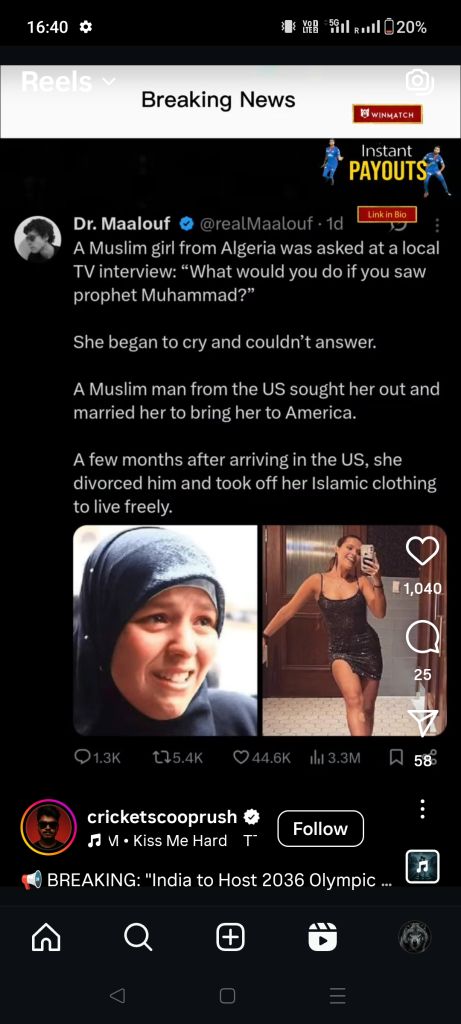The image size is (461, 1024).
Task: Open comments via the speech bubble icon
Action: pos(422,637)
